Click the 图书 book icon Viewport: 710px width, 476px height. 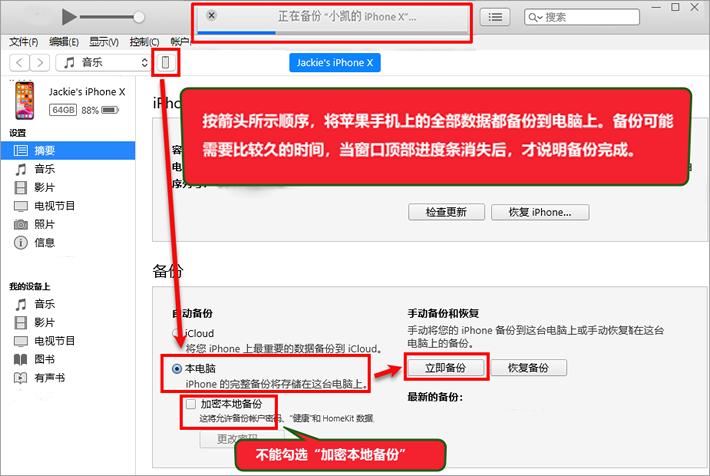(20, 360)
